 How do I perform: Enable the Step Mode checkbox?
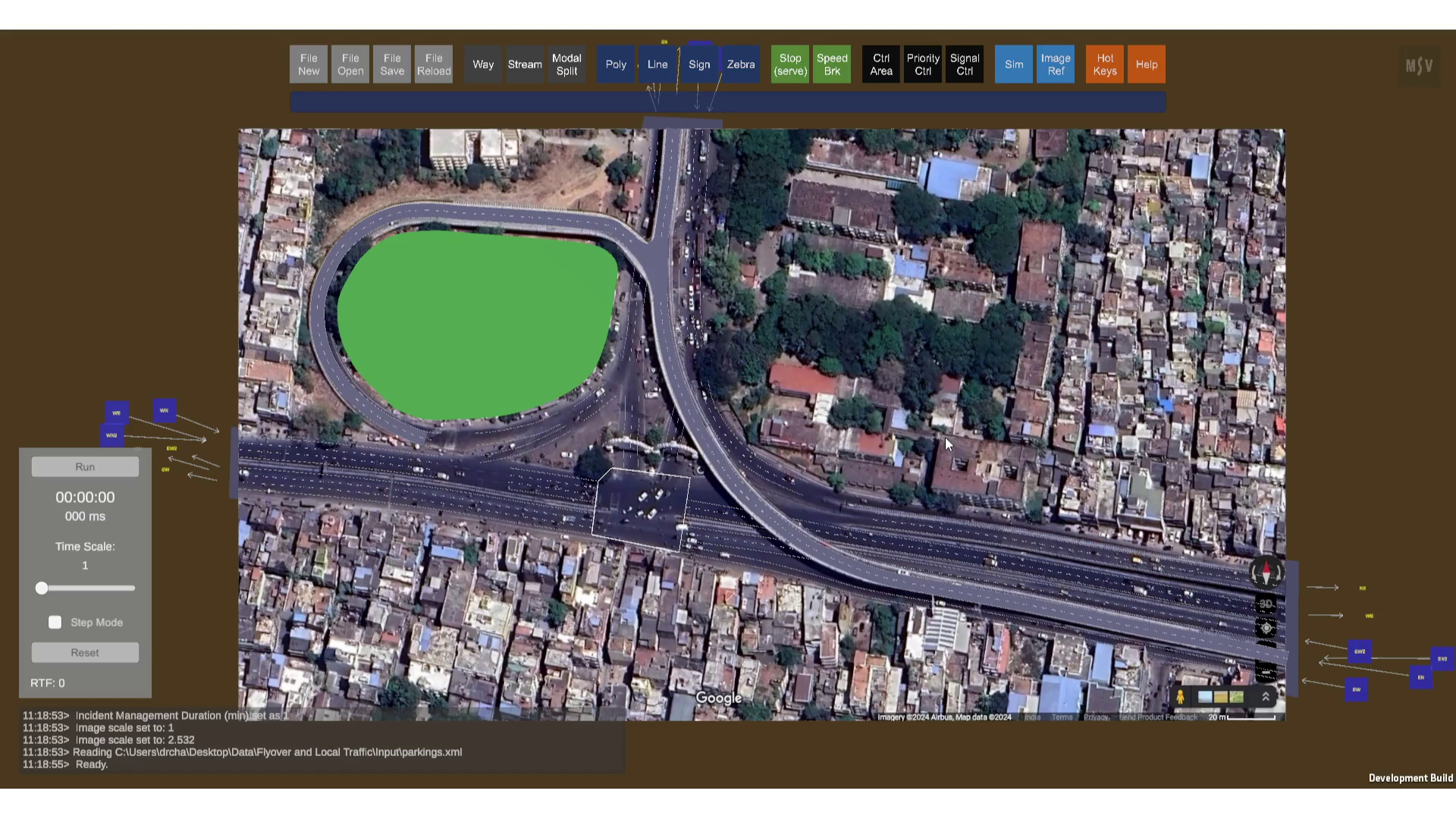[55, 623]
